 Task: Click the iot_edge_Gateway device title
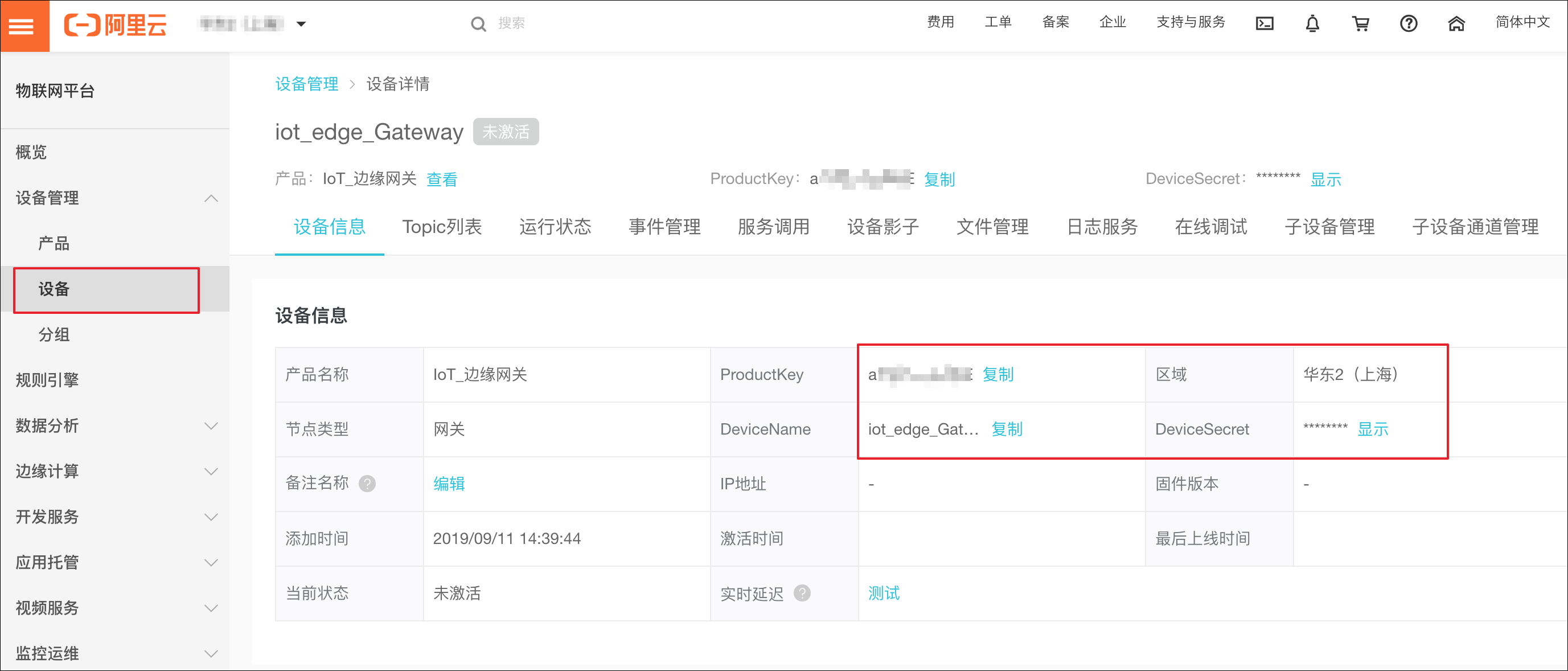coord(369,132)
